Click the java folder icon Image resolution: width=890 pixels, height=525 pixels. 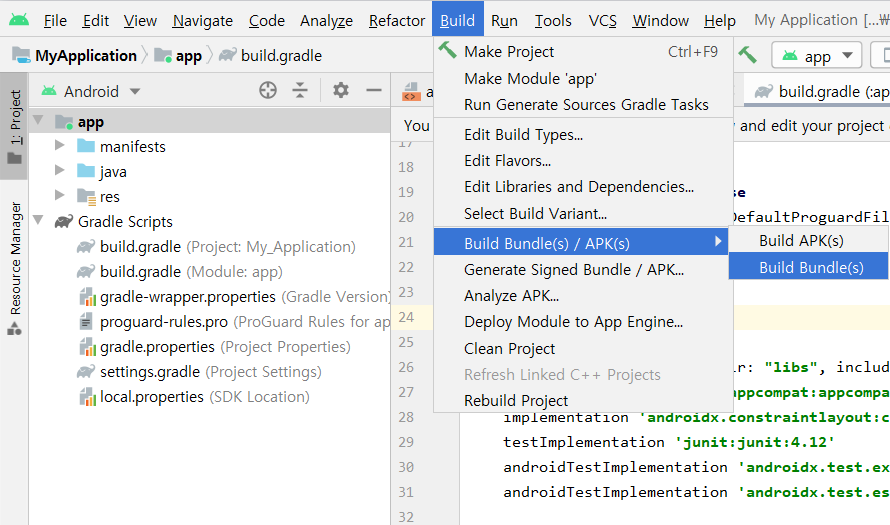(86, 171)
